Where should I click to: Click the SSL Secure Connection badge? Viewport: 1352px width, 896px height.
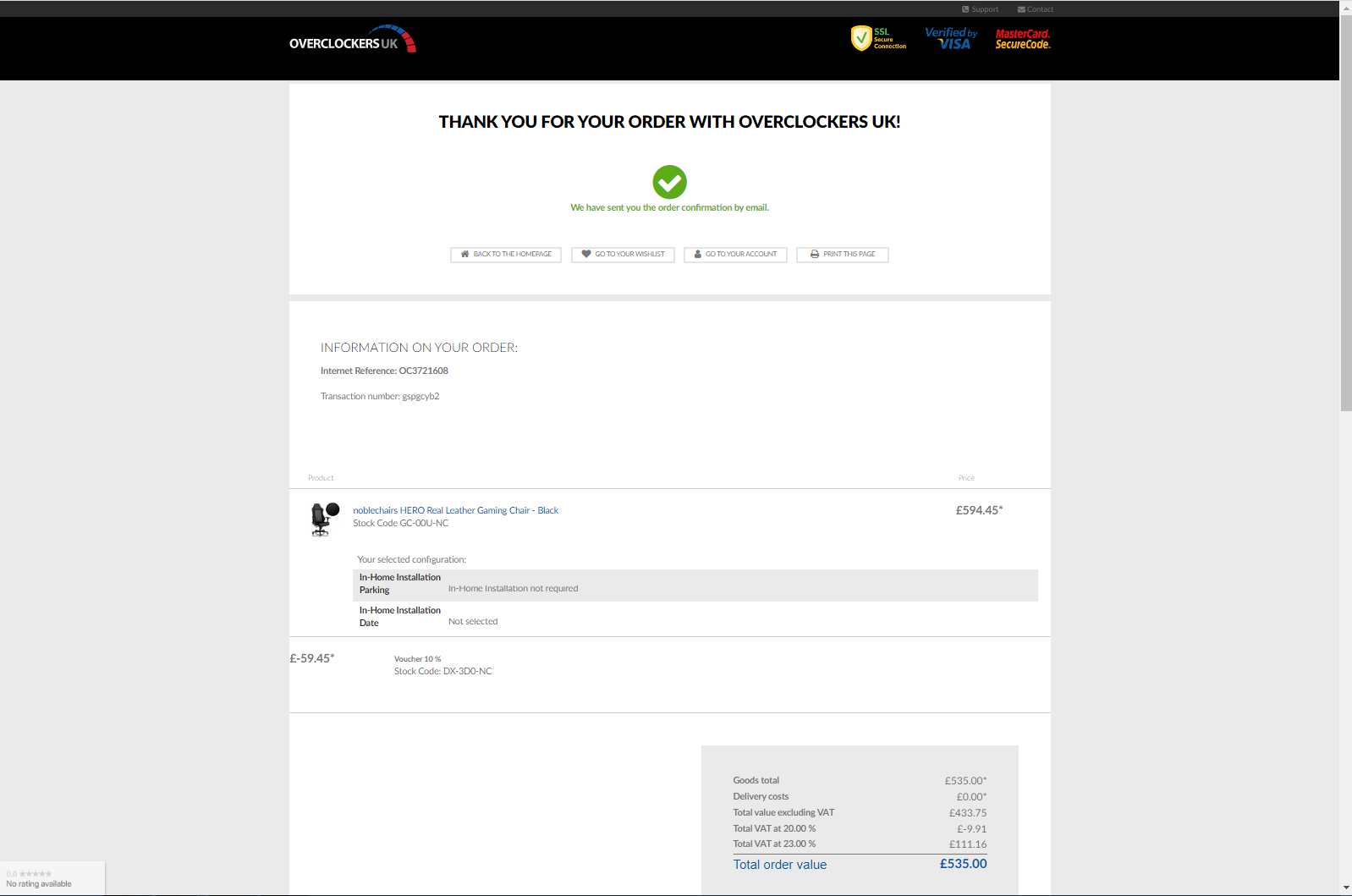pos(878,38)
